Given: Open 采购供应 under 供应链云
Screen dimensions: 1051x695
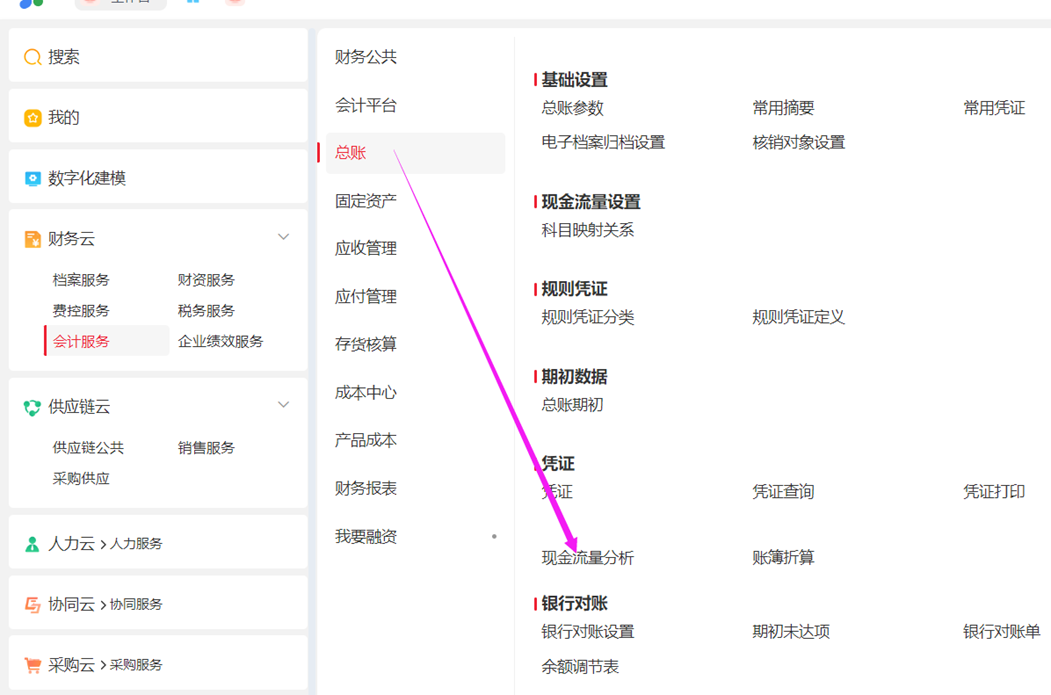Looking at the screenshot, I should pos(80,479).
